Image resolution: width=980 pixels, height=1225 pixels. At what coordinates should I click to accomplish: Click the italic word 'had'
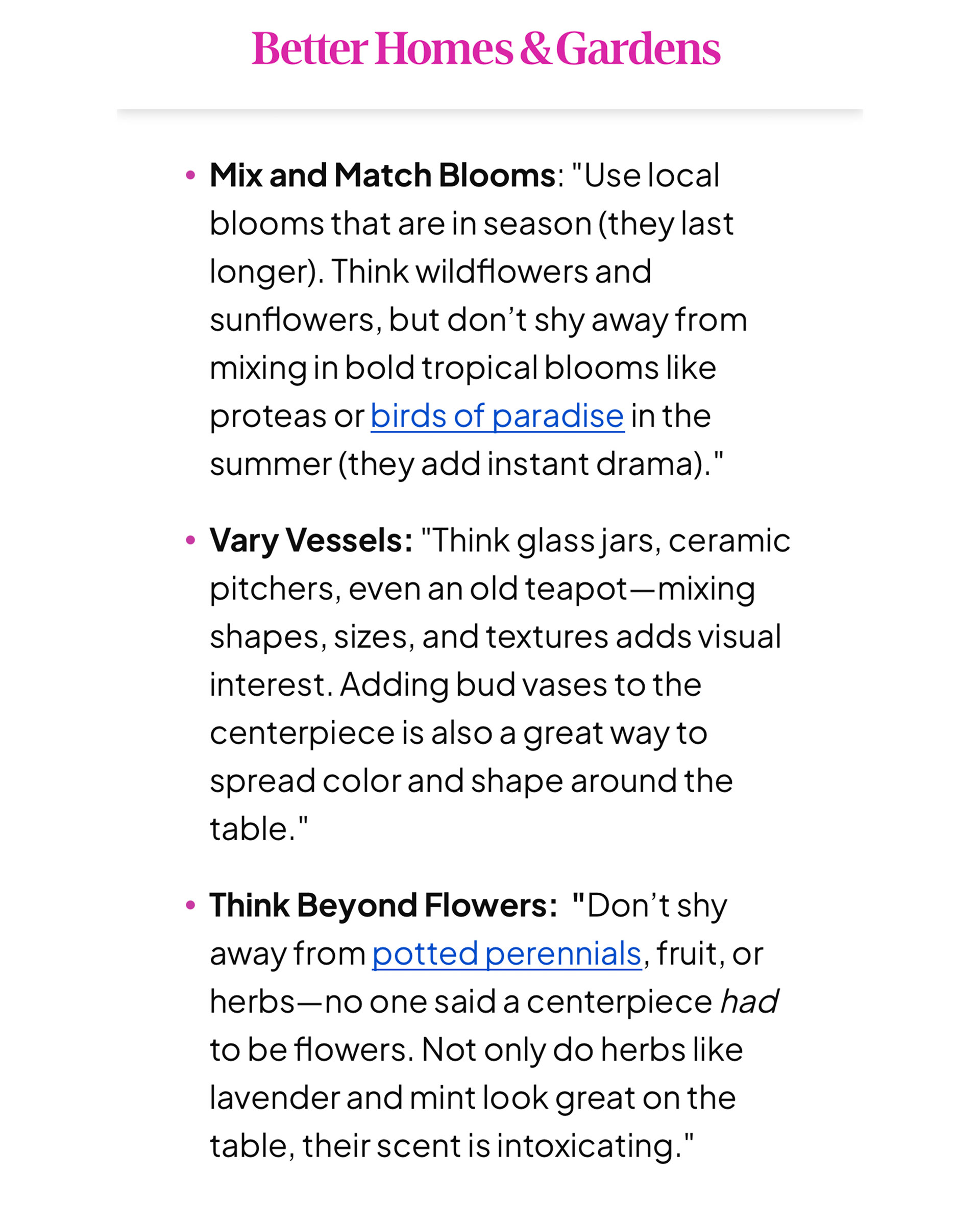click(749, 1002)
